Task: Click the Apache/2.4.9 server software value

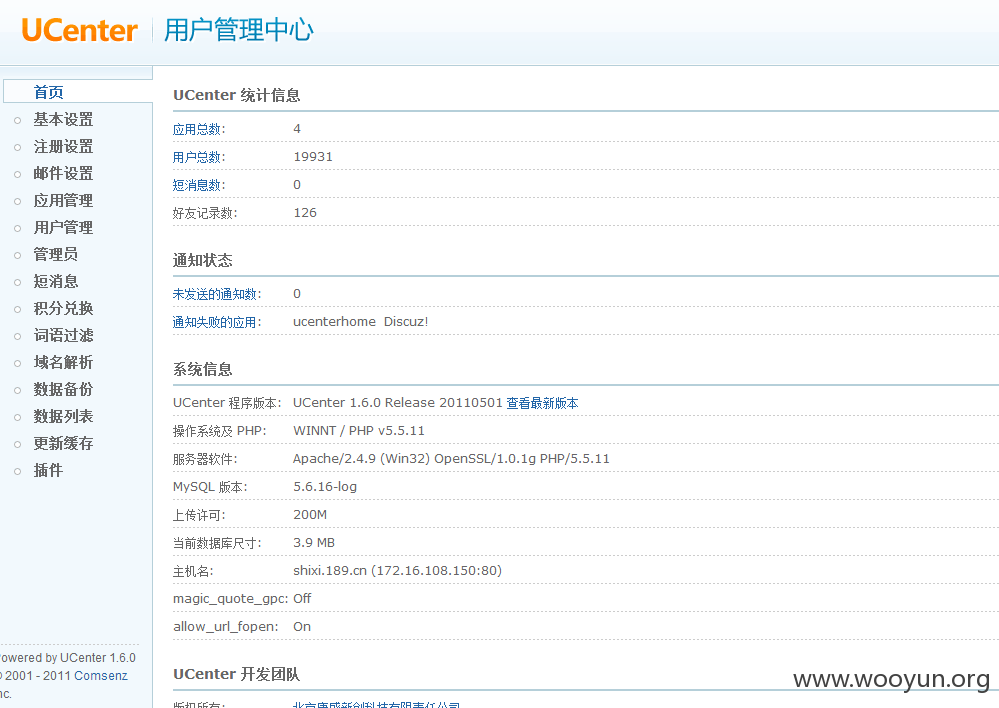Action: (451, 459)
